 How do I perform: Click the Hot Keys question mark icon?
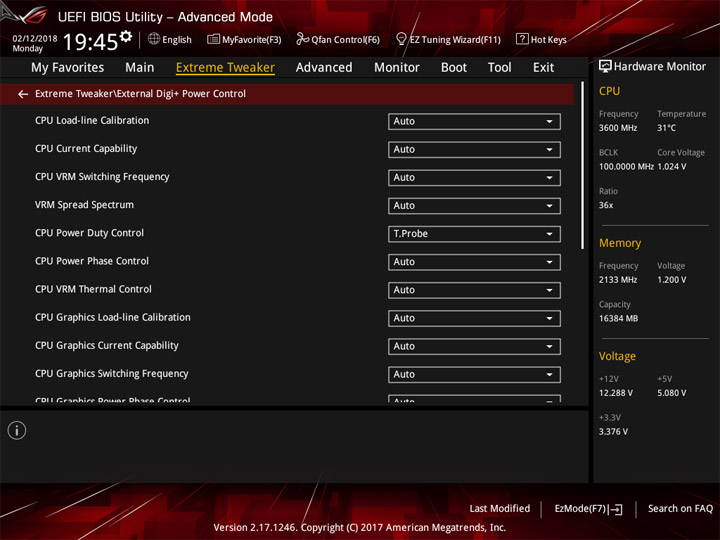[522, 39]
